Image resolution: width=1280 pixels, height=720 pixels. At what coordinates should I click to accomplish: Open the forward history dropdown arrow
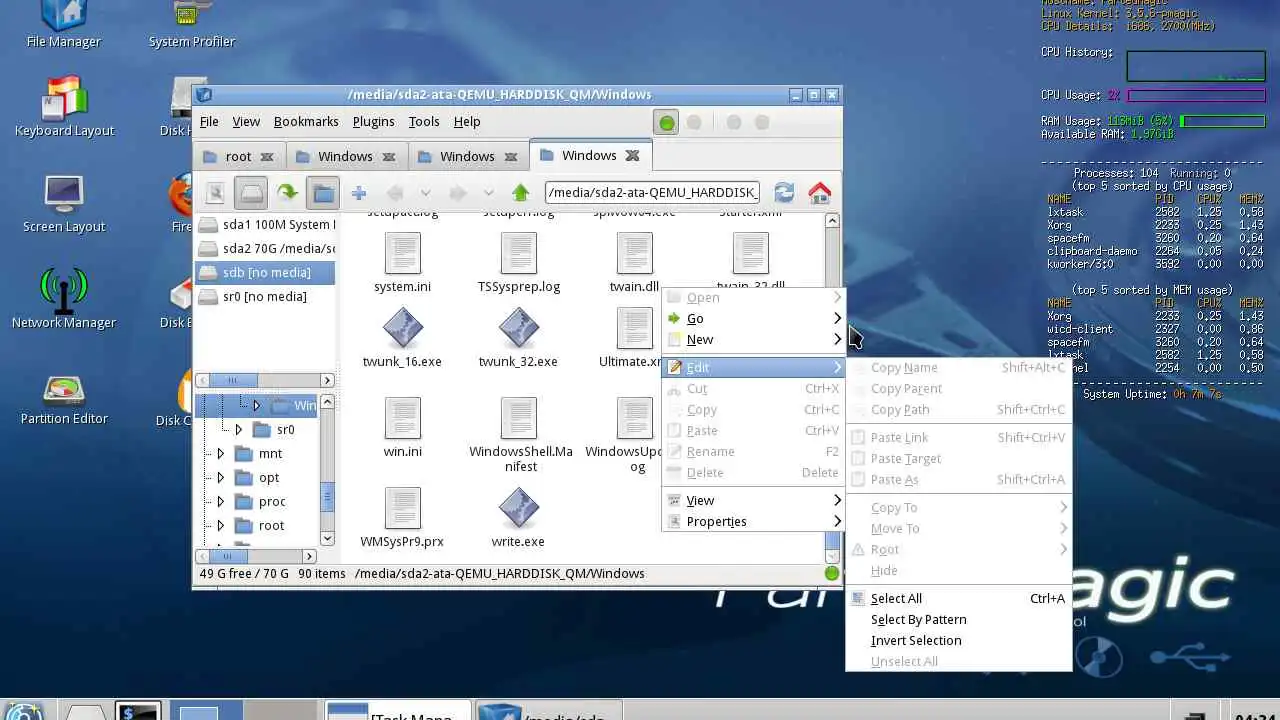(x=488, y=193)
